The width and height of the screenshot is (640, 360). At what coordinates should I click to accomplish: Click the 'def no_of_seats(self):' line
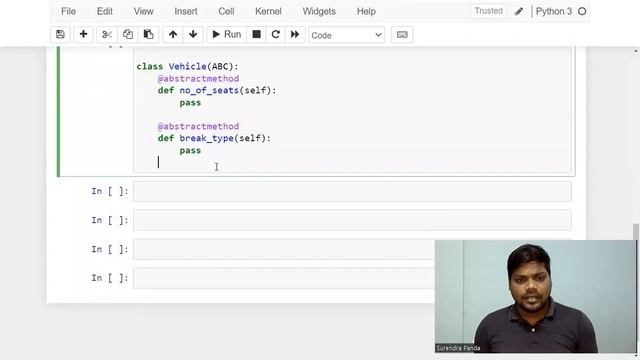[x=217, y=91]
